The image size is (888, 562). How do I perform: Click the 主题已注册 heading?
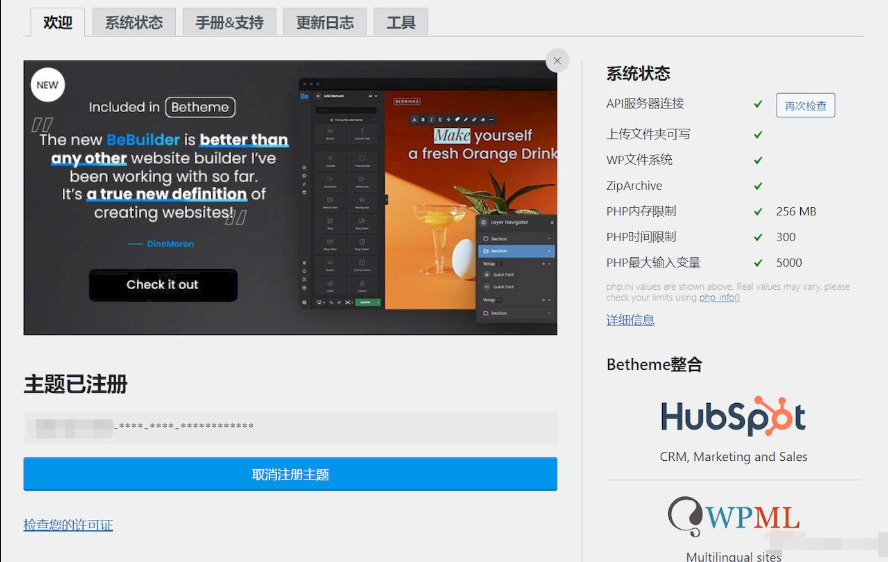coord(75,384)
